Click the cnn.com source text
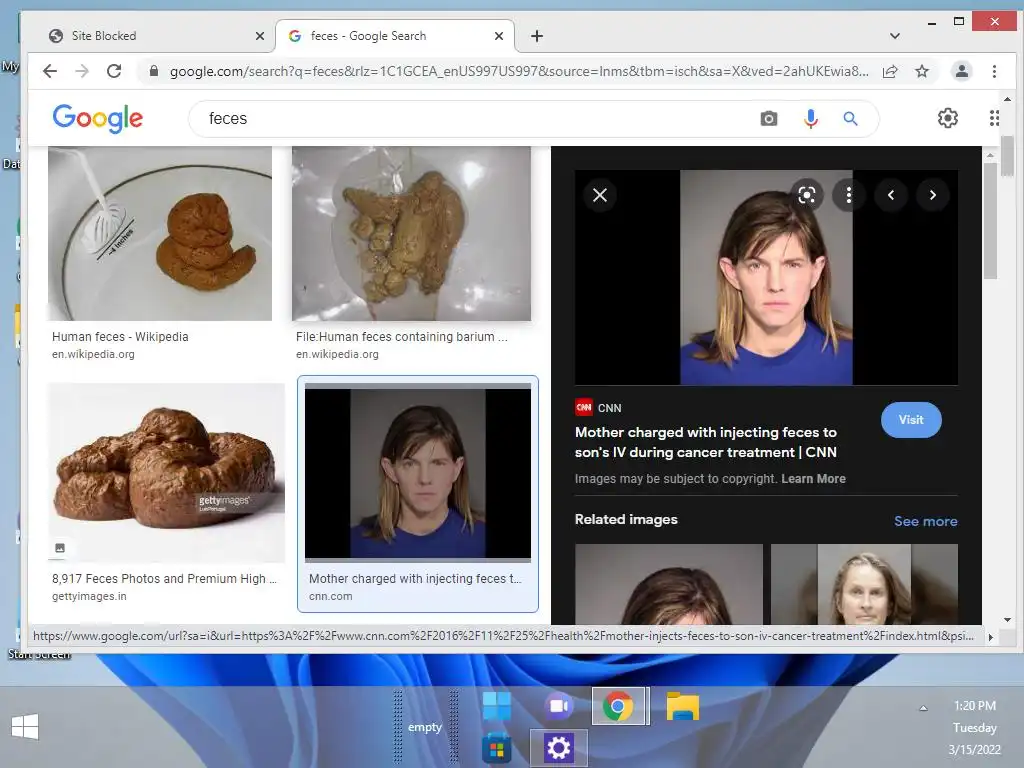This screenshot has height=768, width=1024. [x=330, y=596]
